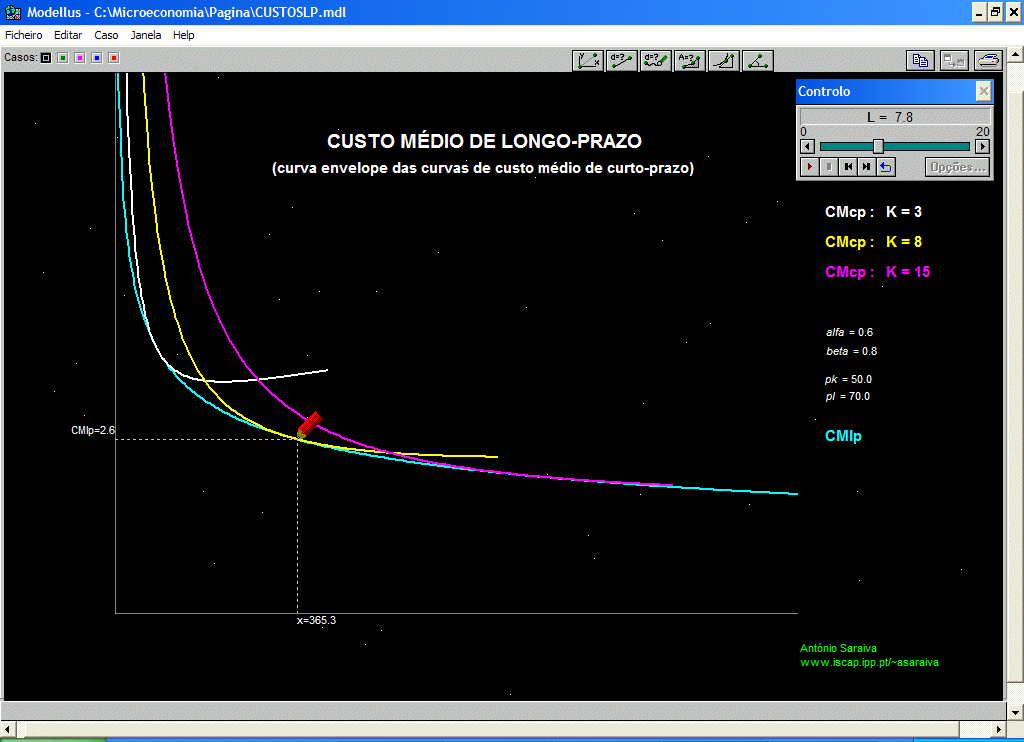The height and width of the screenshot is (742, 1024).
Task: Open the Caso menu
Action: tap(106, 35)
